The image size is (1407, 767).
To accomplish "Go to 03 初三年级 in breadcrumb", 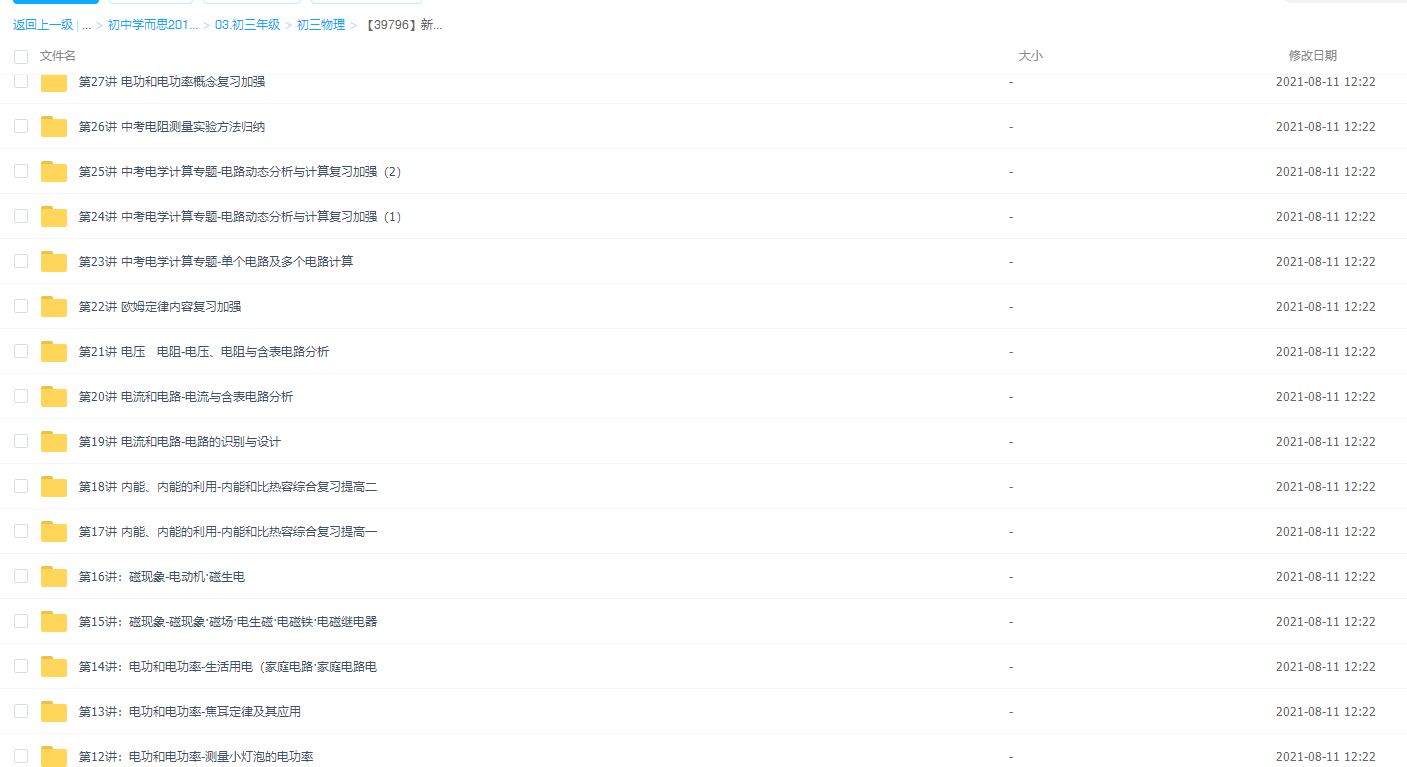I will point(247,25).
